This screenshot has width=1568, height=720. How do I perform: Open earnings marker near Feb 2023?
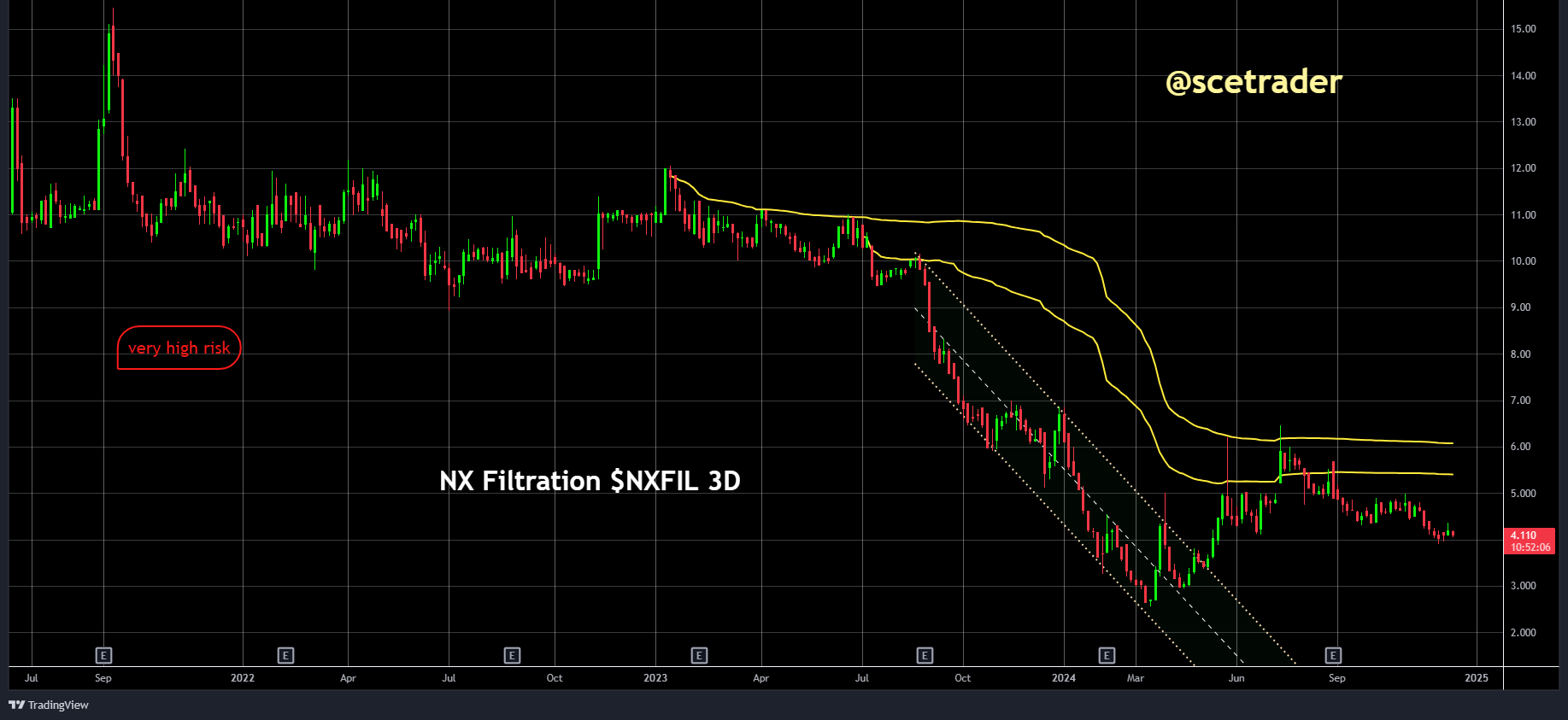click(699, 656)
